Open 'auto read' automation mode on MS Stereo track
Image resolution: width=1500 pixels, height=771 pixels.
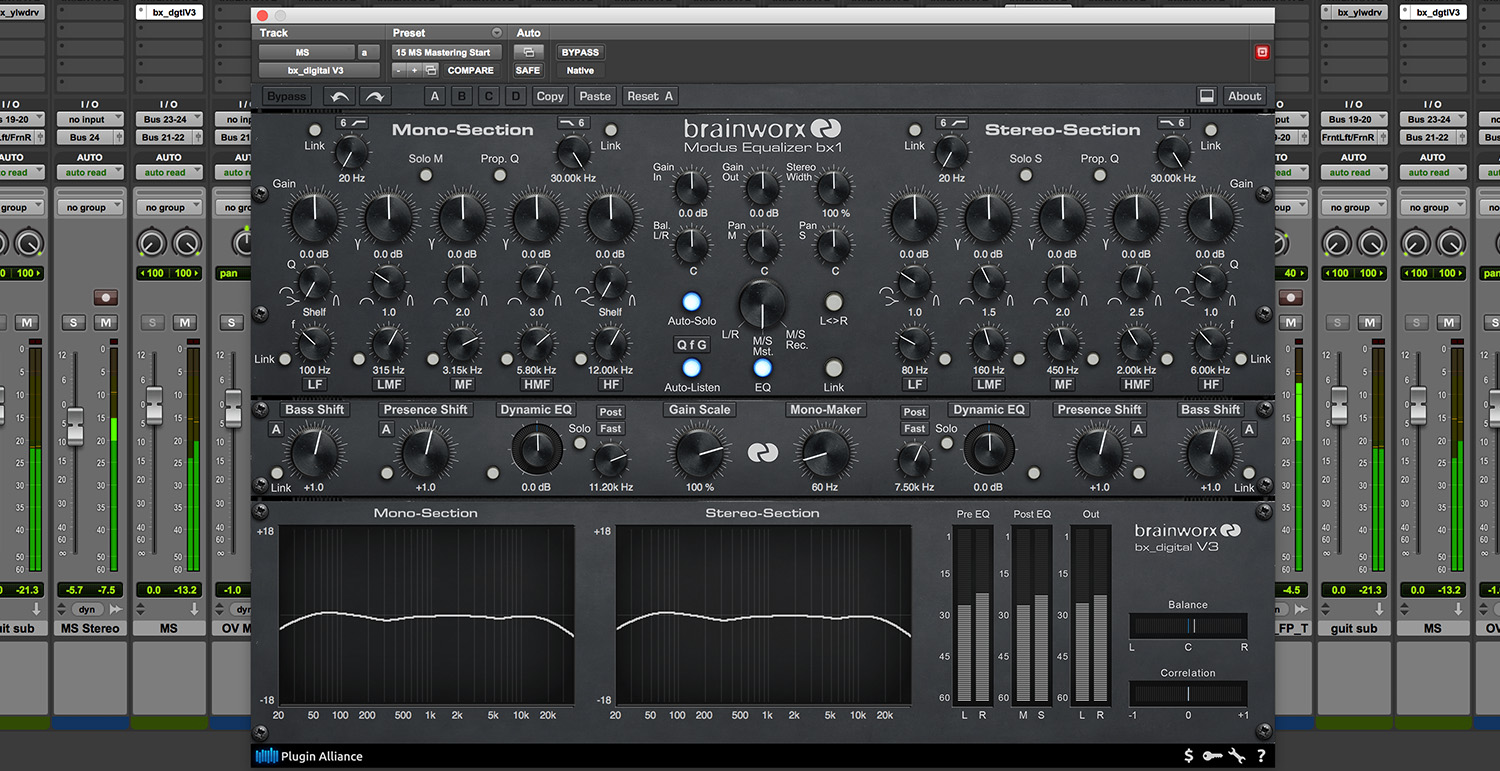(89, 172)
